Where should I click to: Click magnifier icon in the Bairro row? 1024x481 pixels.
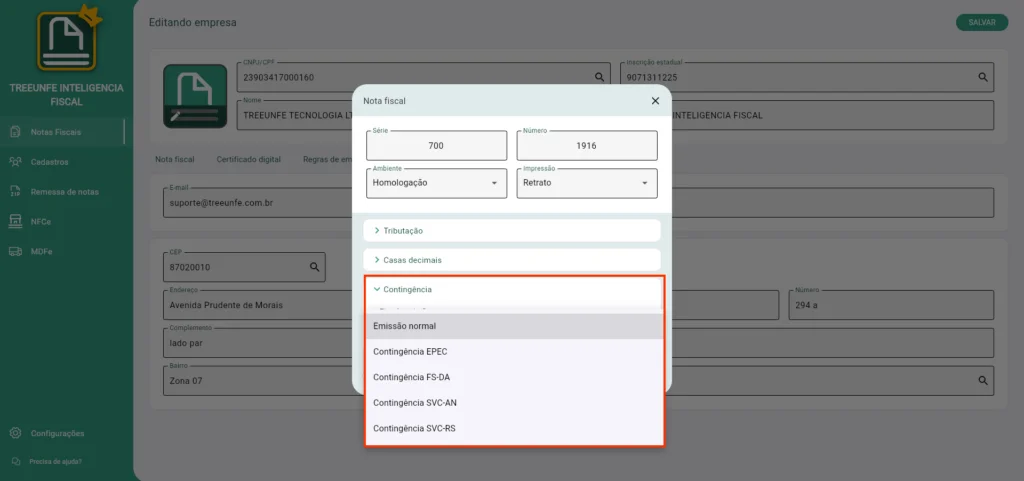(x=982, y=380)
